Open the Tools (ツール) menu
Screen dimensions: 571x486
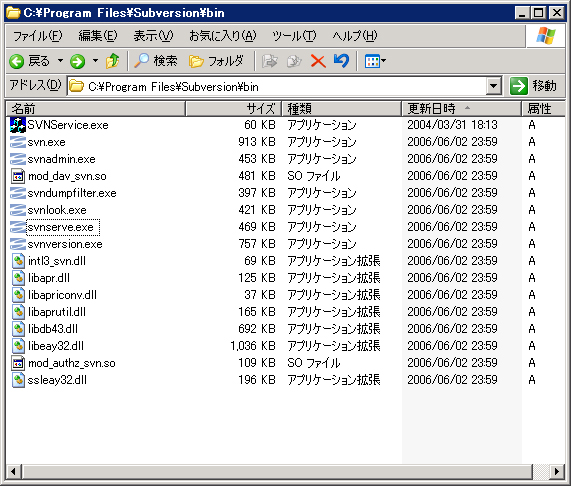[294, 36]
